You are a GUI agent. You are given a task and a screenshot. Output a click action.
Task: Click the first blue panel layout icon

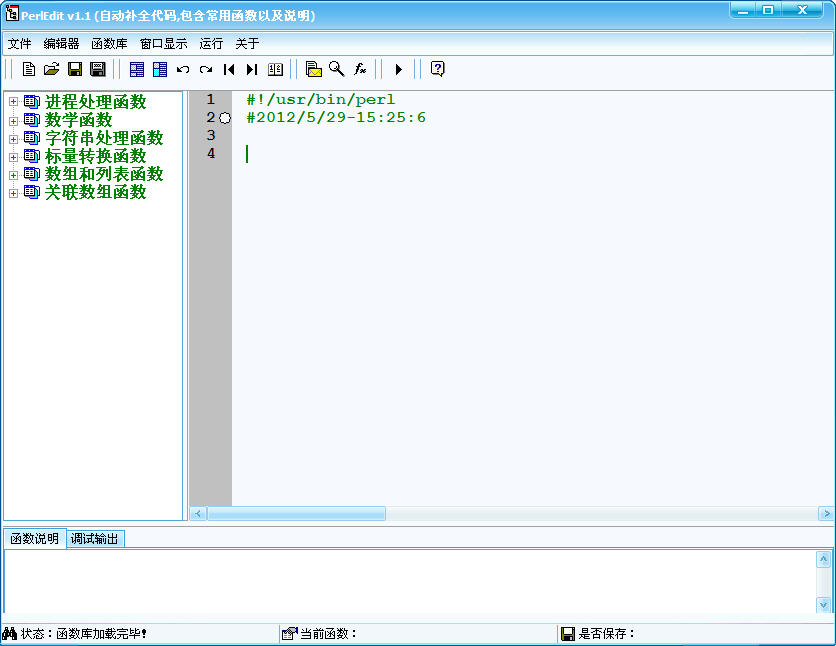click(137, 69)
